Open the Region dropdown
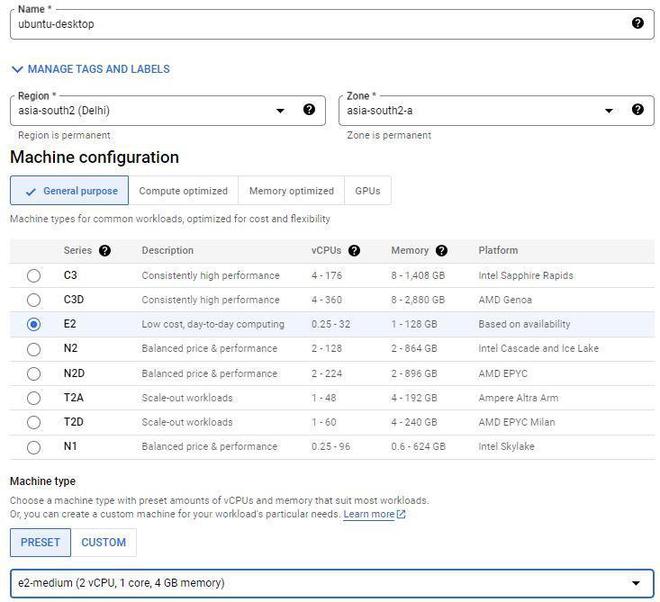This screenshot has width=660, height=602. pos(280,111)
